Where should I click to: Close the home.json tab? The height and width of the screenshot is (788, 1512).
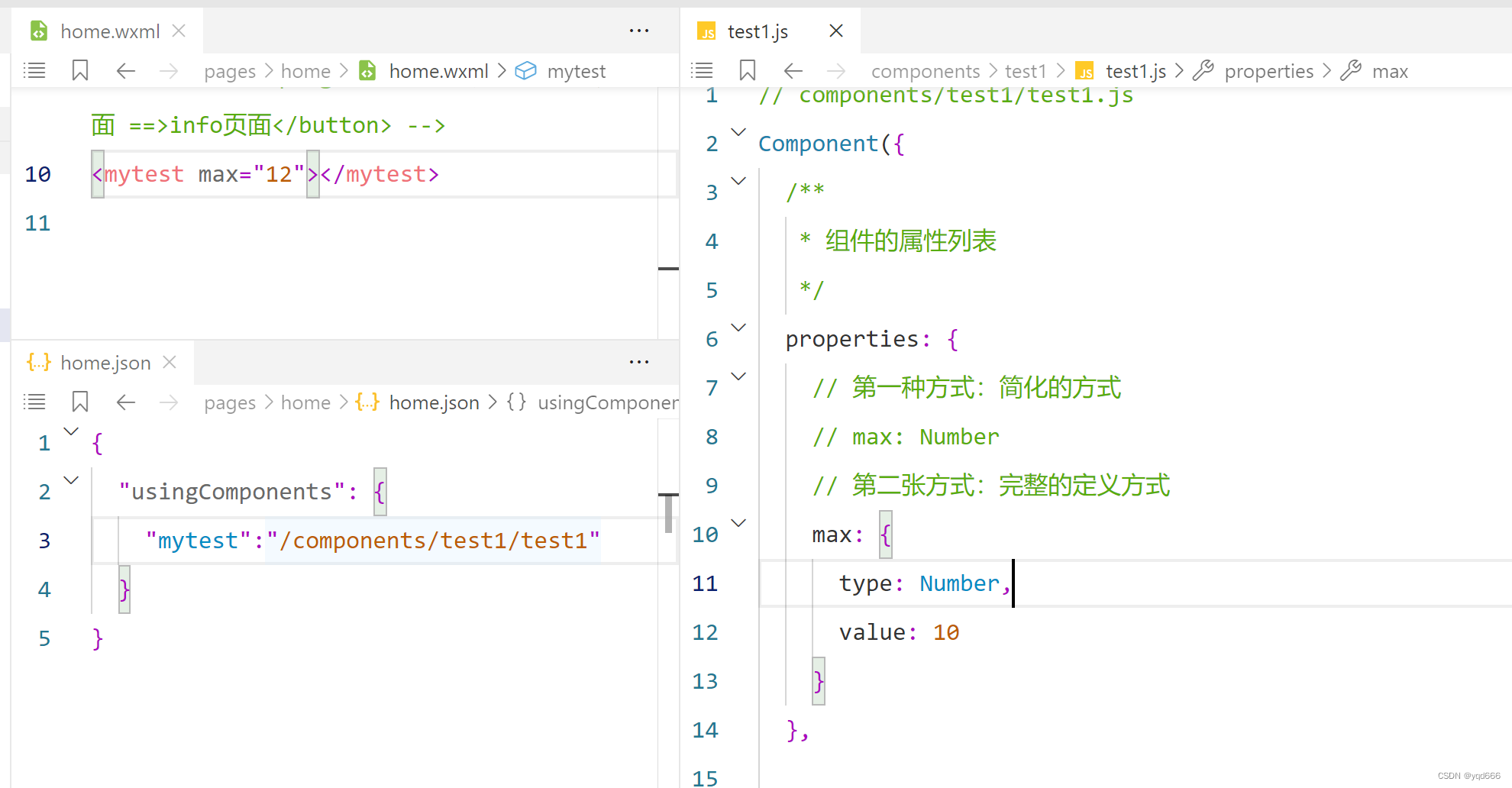point(170,362)
